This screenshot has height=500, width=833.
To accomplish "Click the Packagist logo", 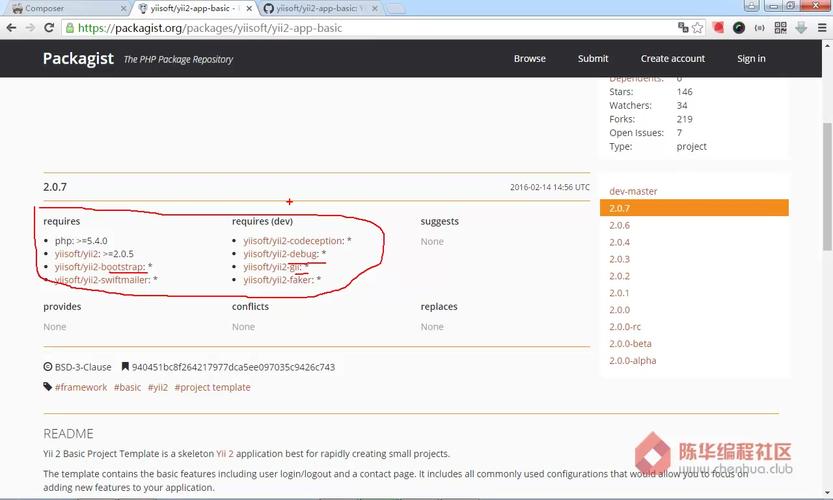I will tap(78, 58).
